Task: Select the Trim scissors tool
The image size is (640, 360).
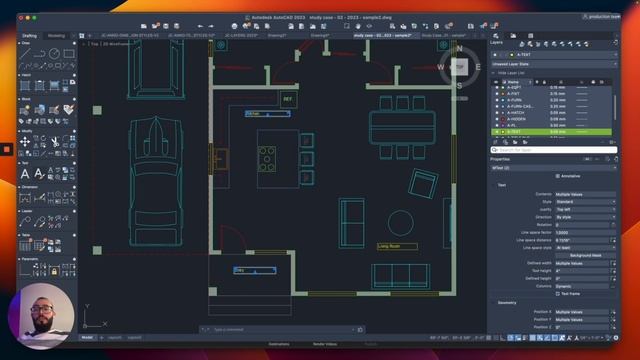Action: pyautogui.click(x=55, y=142)
